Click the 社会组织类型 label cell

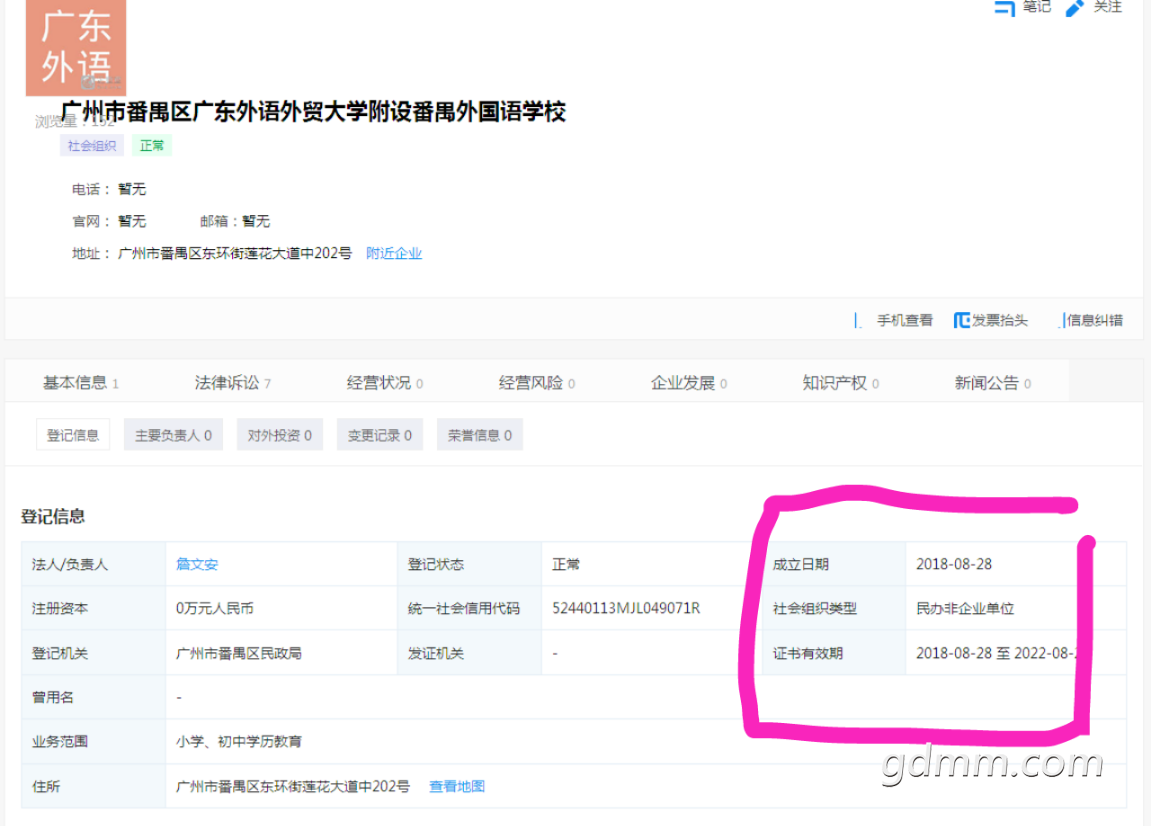[x=834, y=608]
